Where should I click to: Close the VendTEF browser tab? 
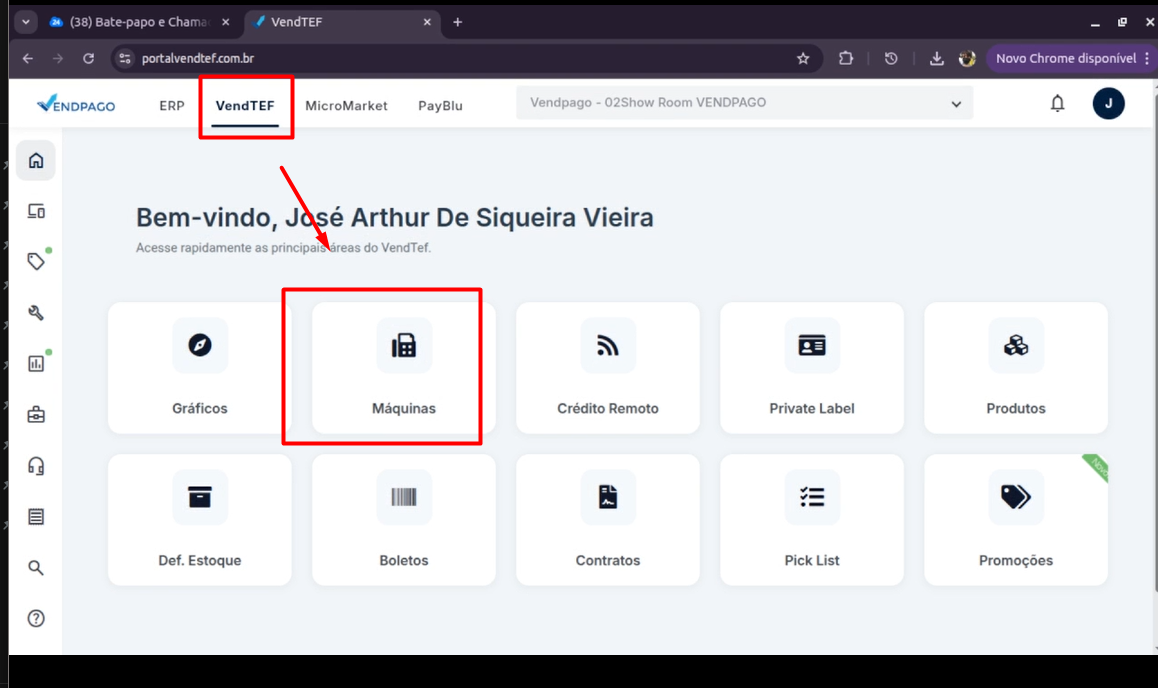427,22
